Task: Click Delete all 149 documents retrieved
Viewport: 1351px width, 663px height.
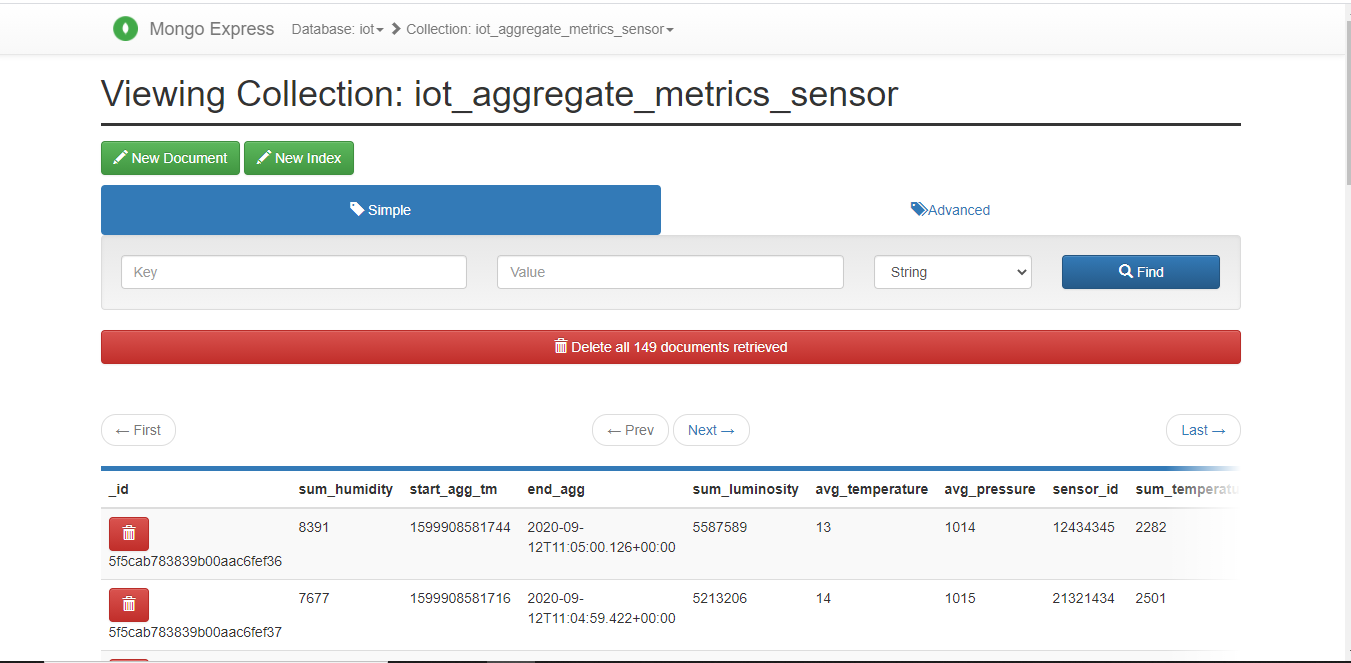Action: pos(671,347)
